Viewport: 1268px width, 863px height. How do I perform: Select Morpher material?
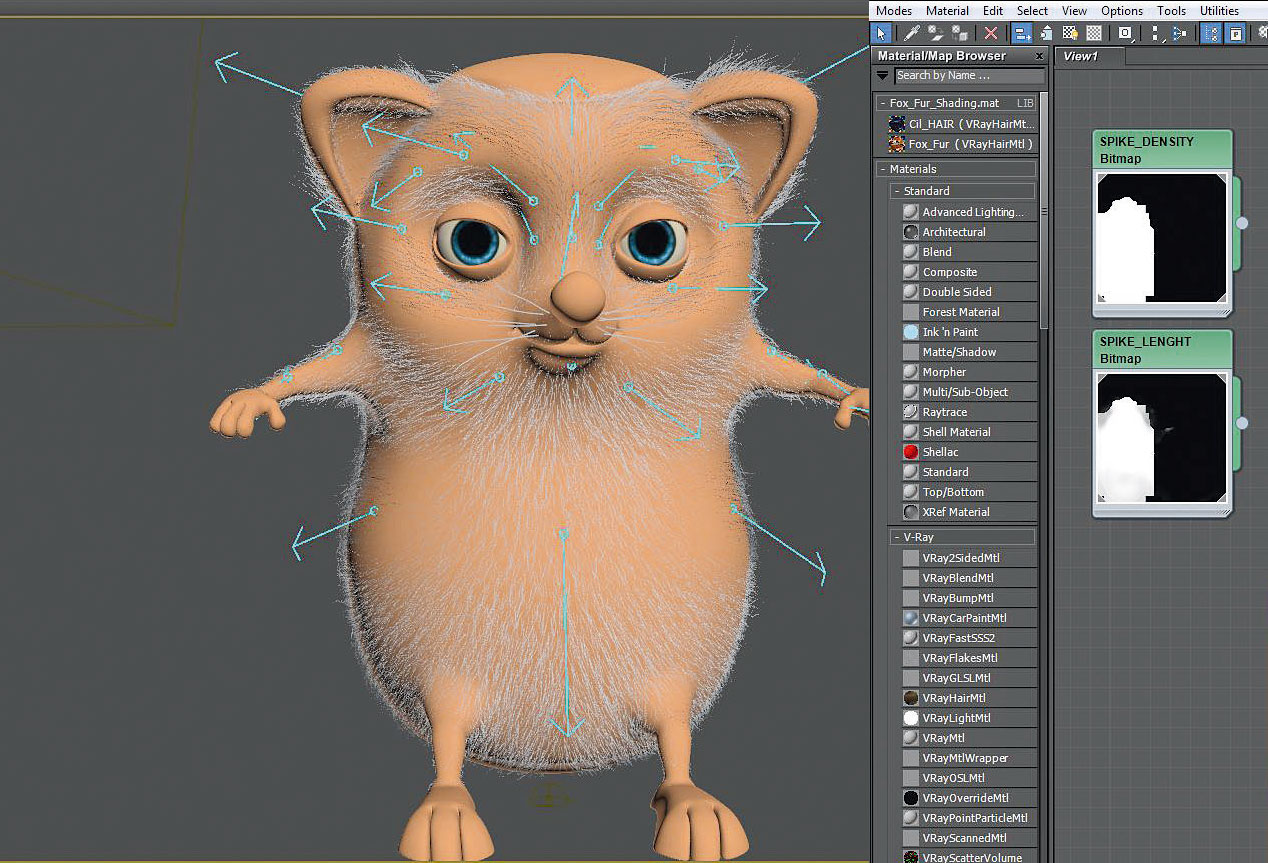click(x=968, y=372)
